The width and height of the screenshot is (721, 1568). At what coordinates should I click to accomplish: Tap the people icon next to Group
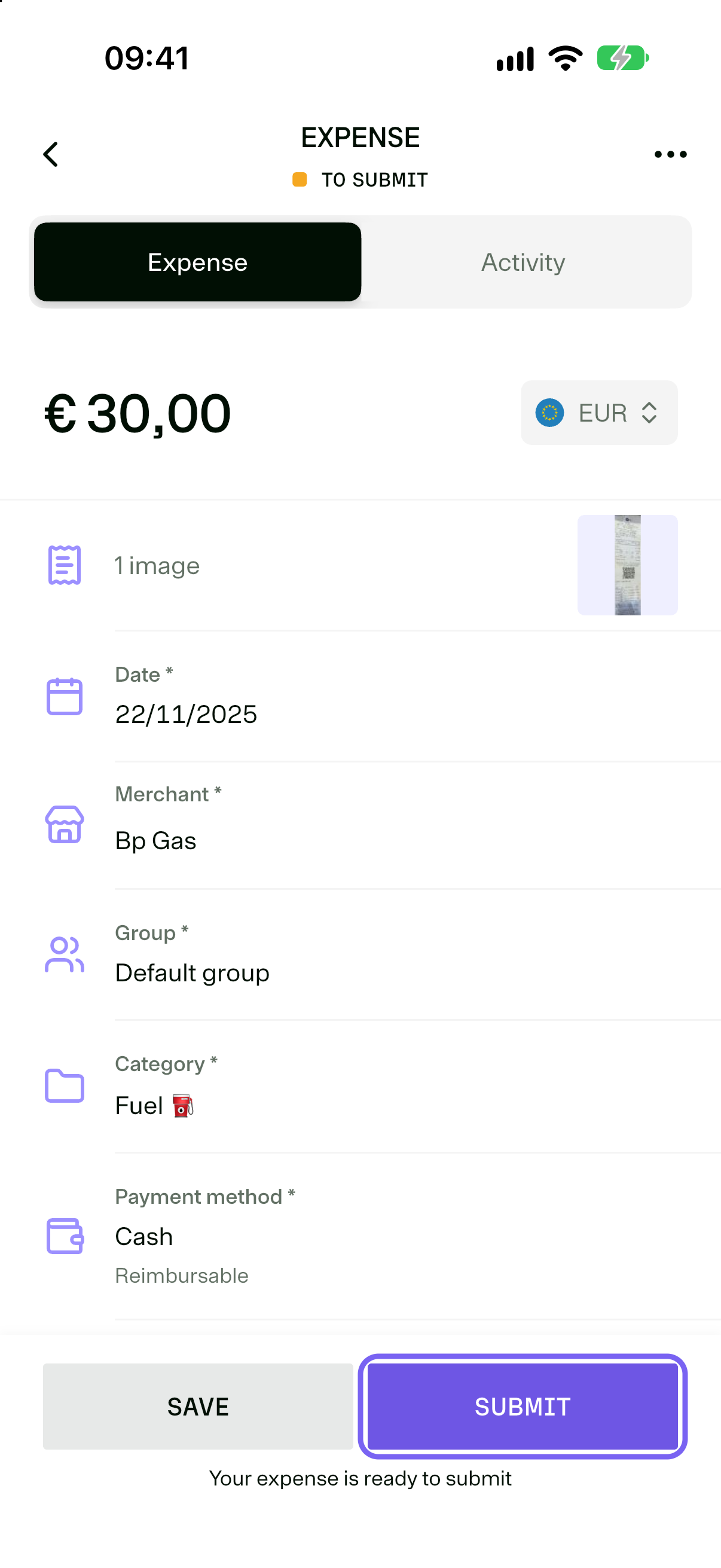tap(65, 954)
